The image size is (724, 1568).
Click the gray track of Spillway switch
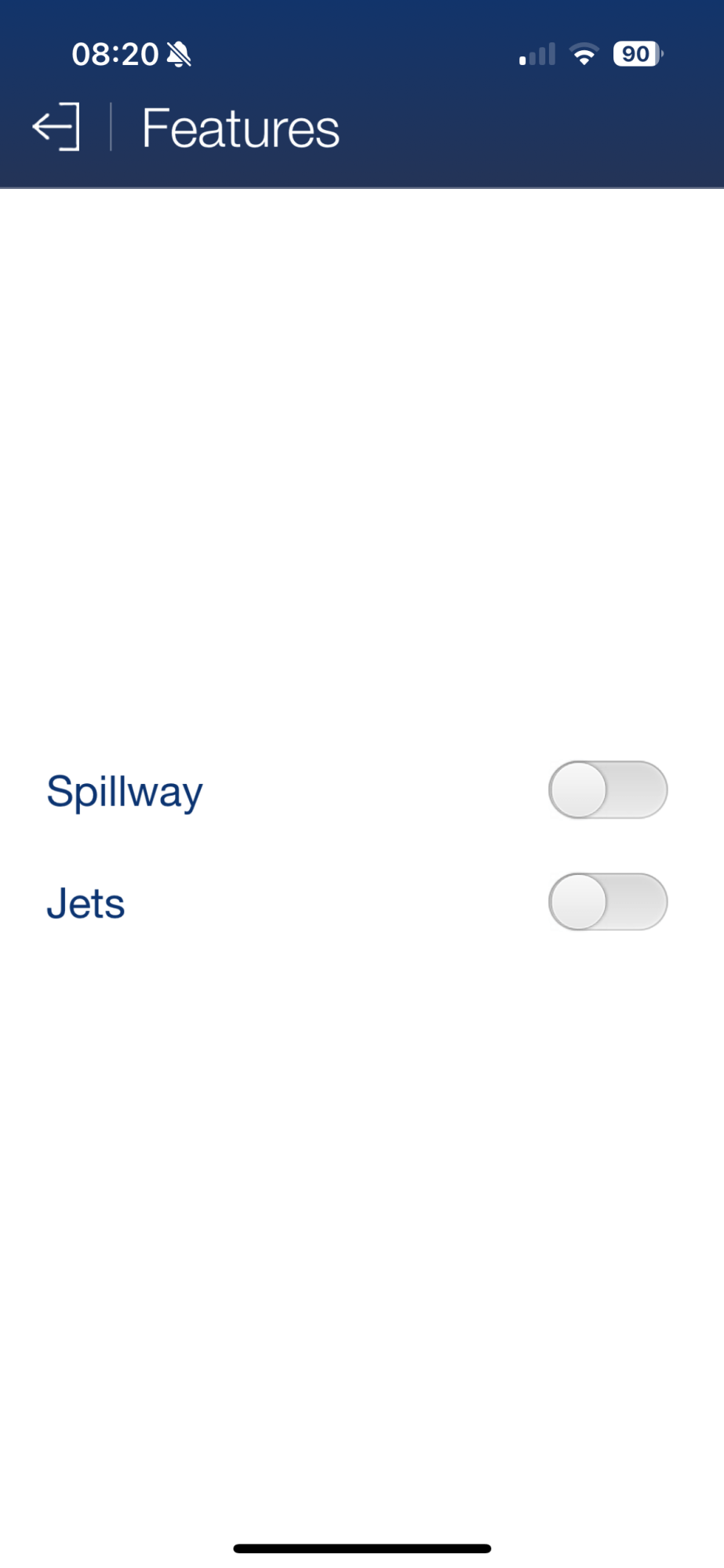pos(637,789)
